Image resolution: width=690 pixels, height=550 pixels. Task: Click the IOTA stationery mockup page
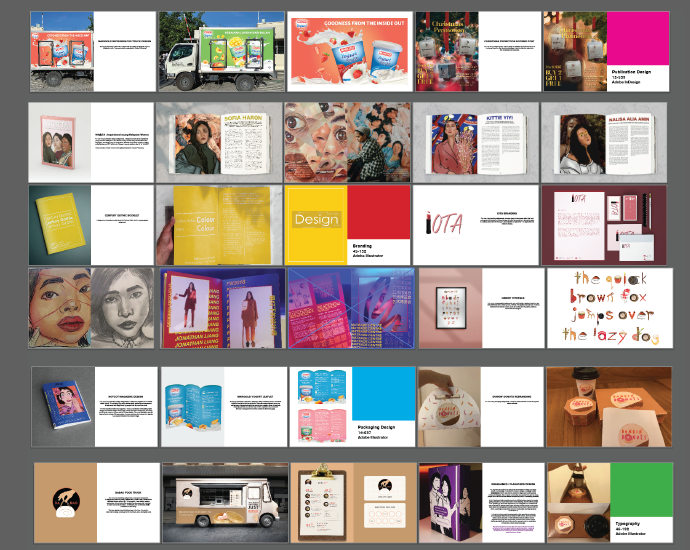coord(605,224)
